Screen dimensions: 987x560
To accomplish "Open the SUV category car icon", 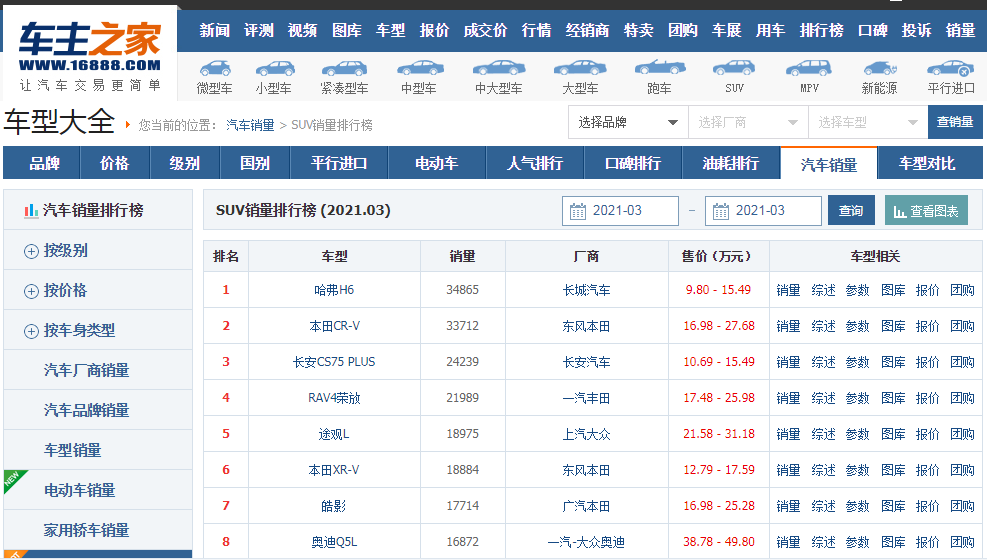I will point(734,67).
